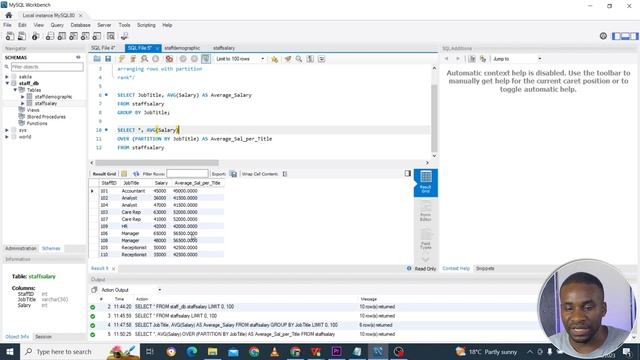The height and width of the screenshot is (360, 640).
Task: Toggle auto-commit mode button
Action: point(206,59)
